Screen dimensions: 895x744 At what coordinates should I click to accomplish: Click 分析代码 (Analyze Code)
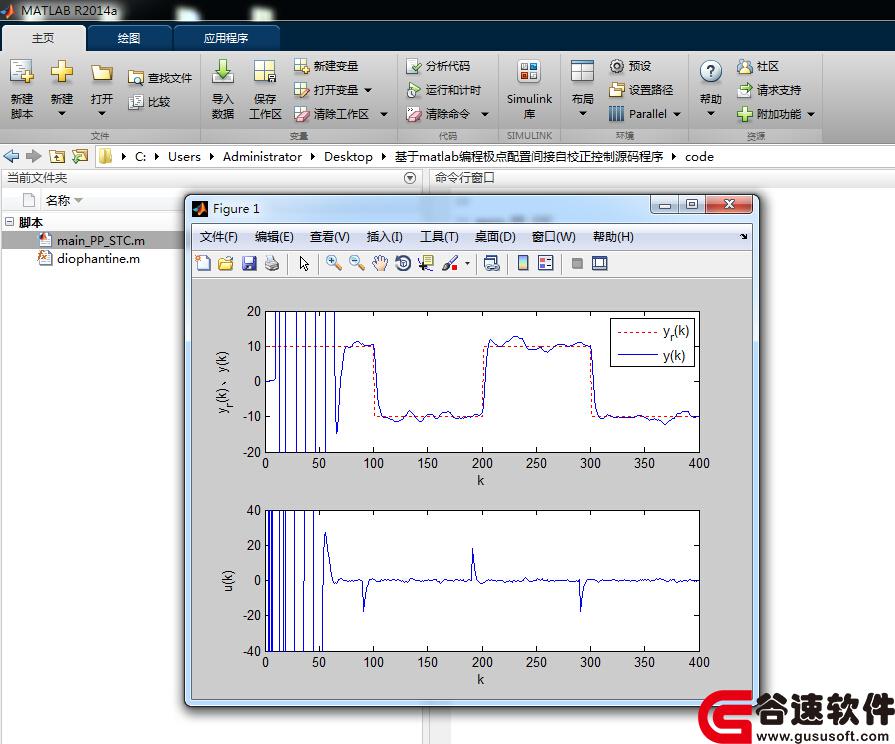438,66
